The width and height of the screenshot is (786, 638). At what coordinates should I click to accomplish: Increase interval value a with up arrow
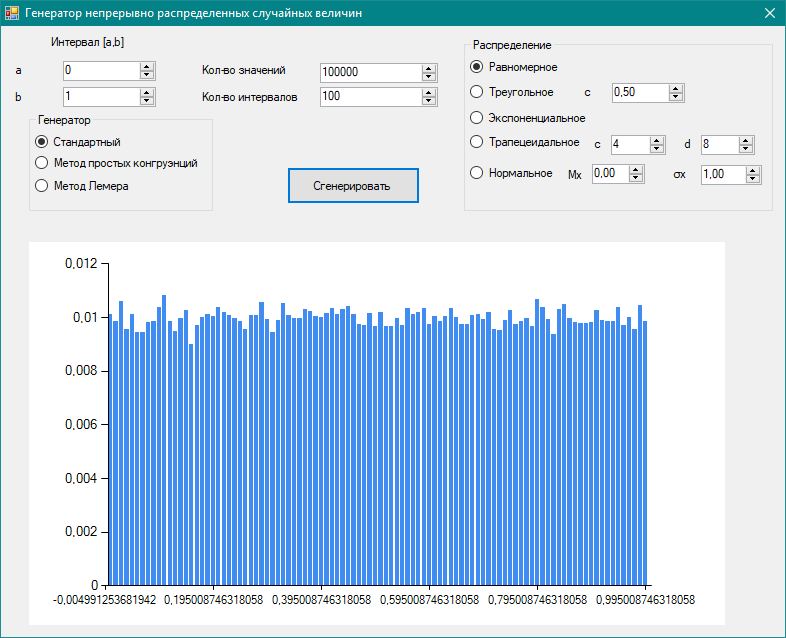click(x=147, y=67)
